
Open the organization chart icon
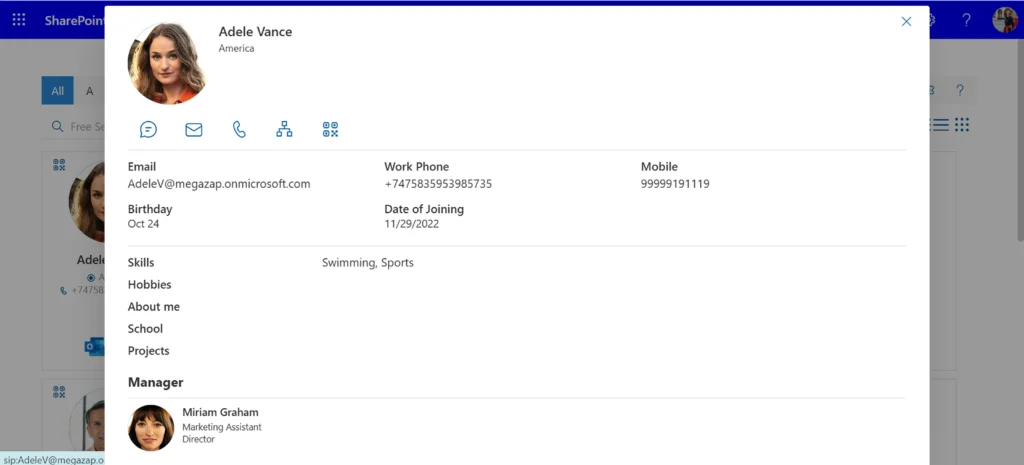[x=285, y=129]
